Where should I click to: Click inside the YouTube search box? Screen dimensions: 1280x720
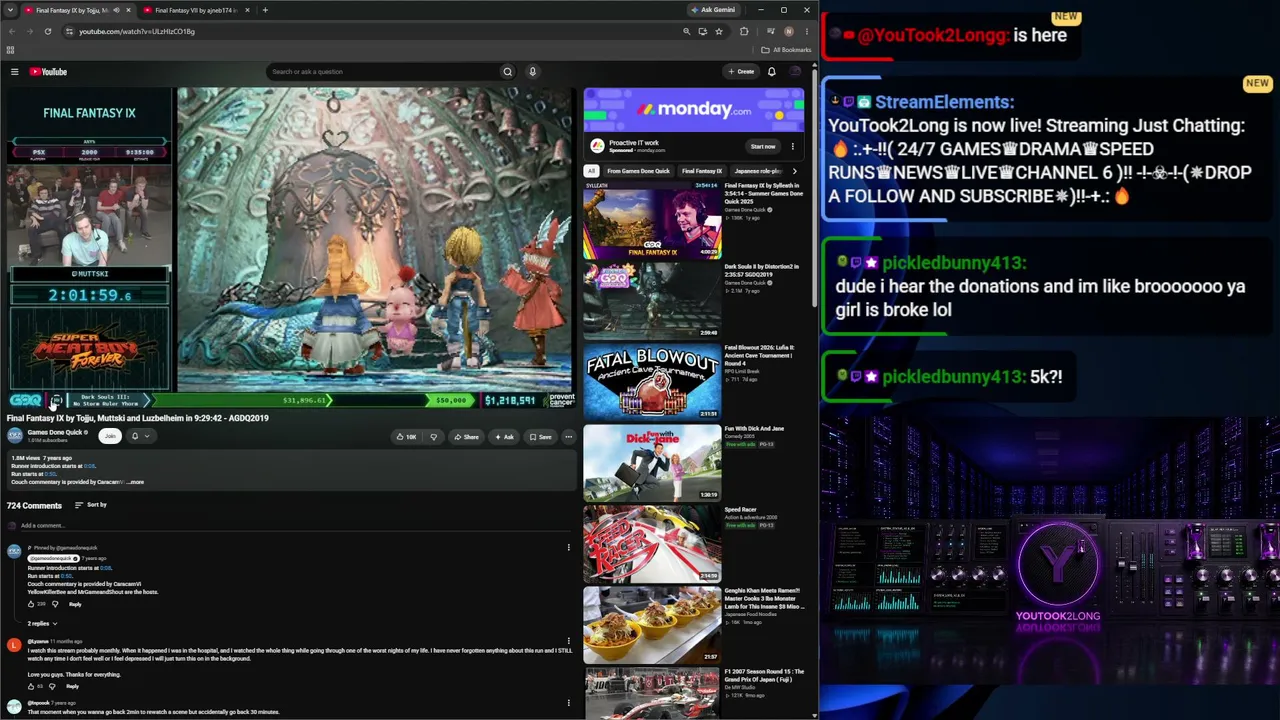coord(382,72)
